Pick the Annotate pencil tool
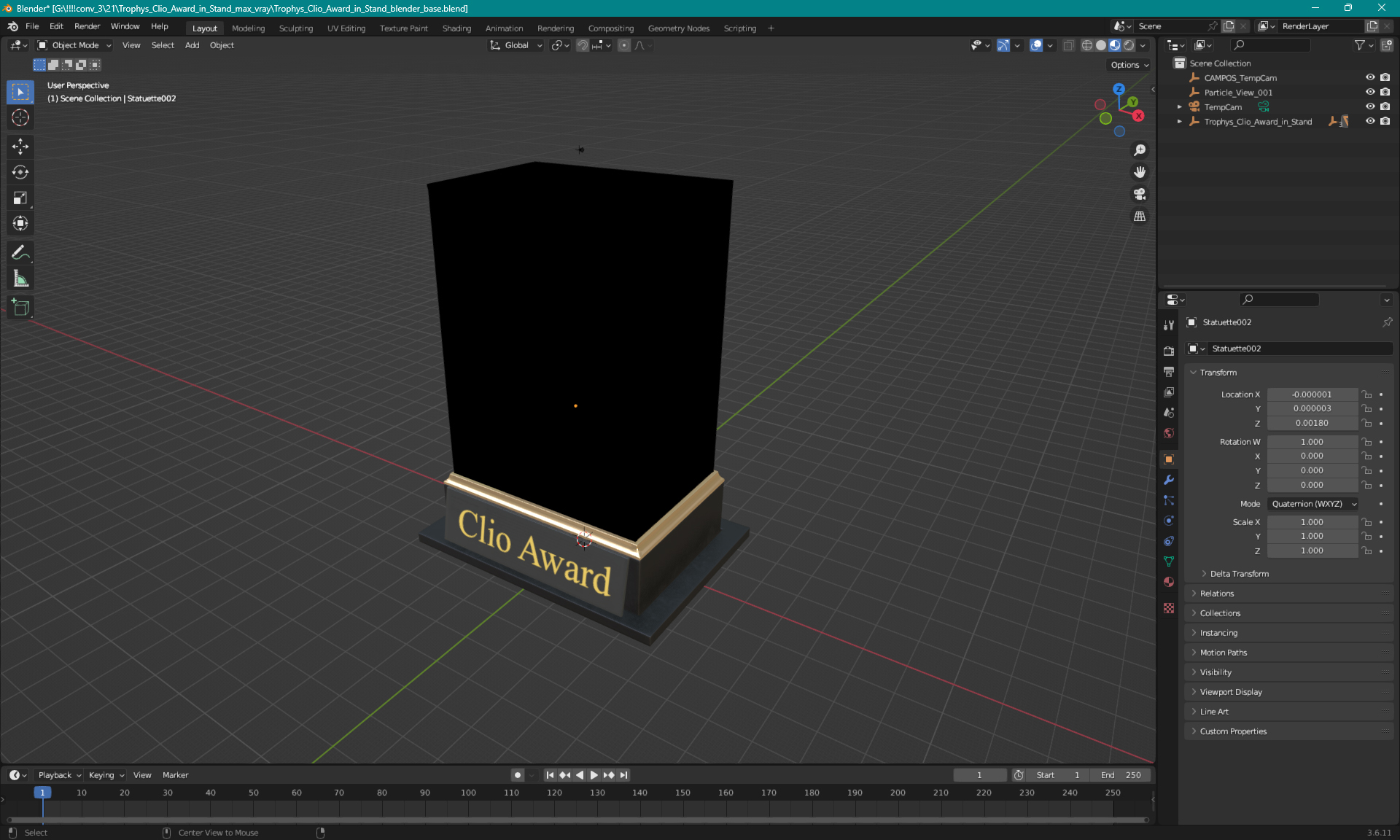 point(20,253)
